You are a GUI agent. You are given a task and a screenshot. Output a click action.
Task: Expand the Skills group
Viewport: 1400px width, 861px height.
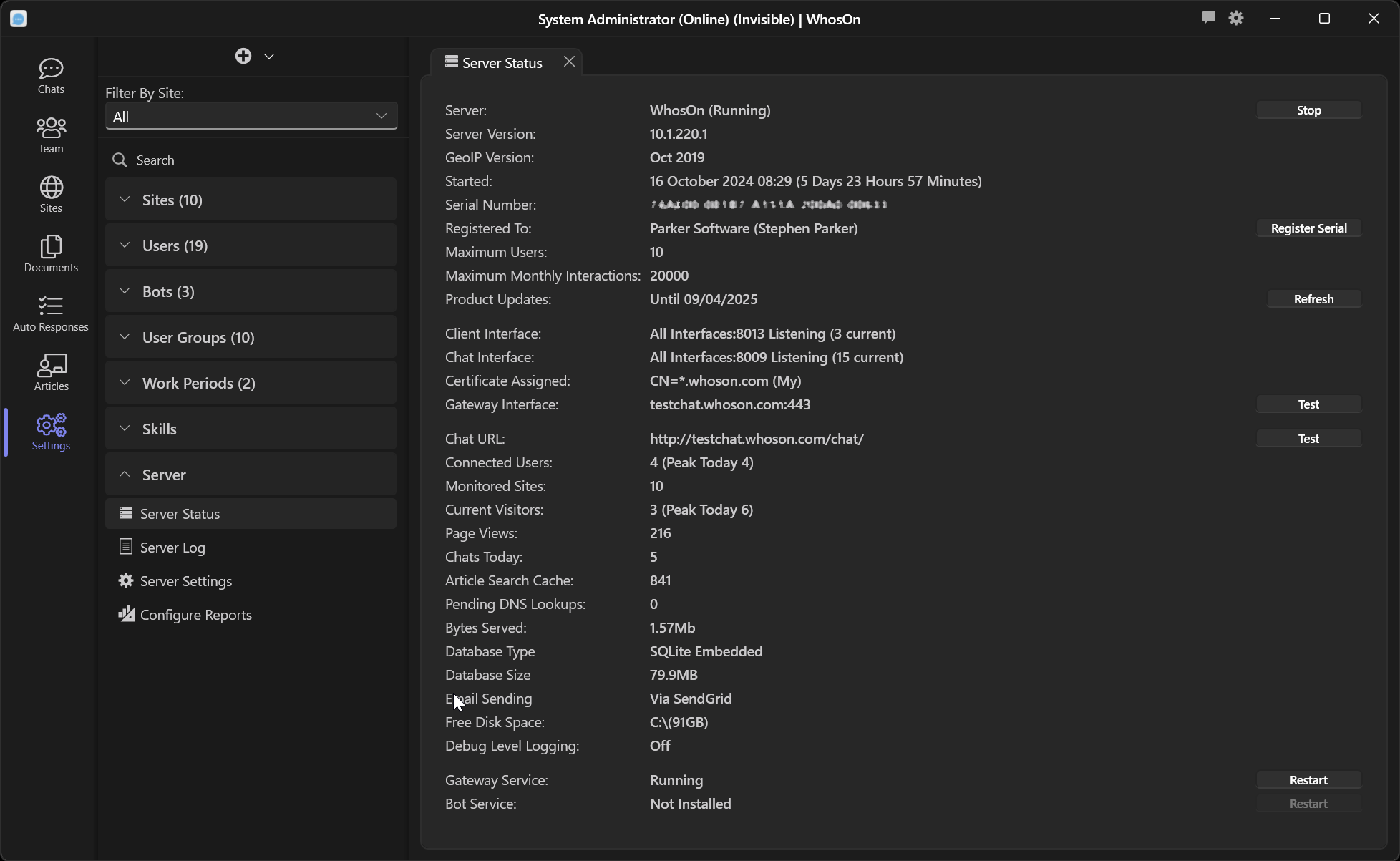coord(251,429)
